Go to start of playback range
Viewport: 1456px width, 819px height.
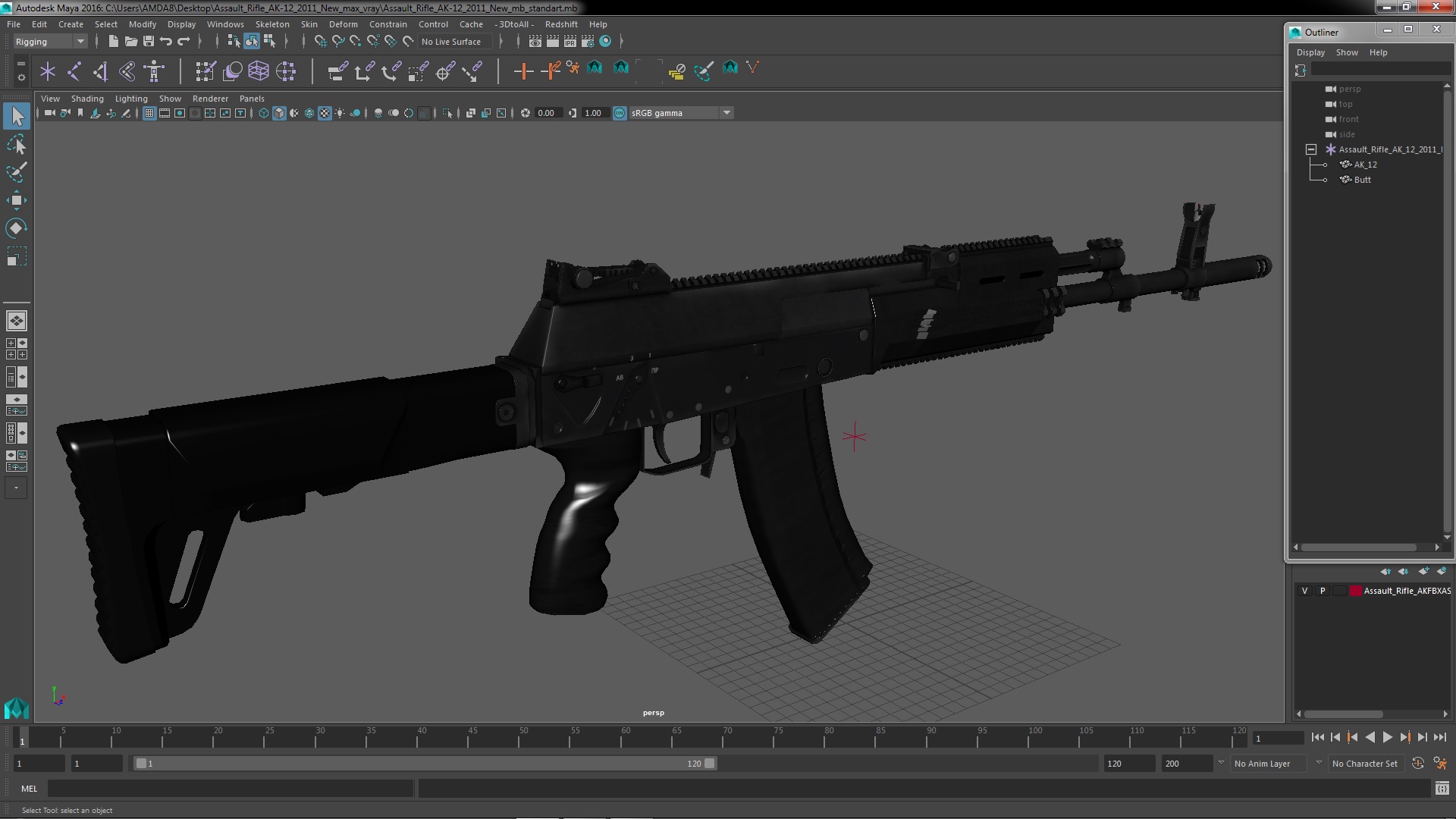(1317, 737)
